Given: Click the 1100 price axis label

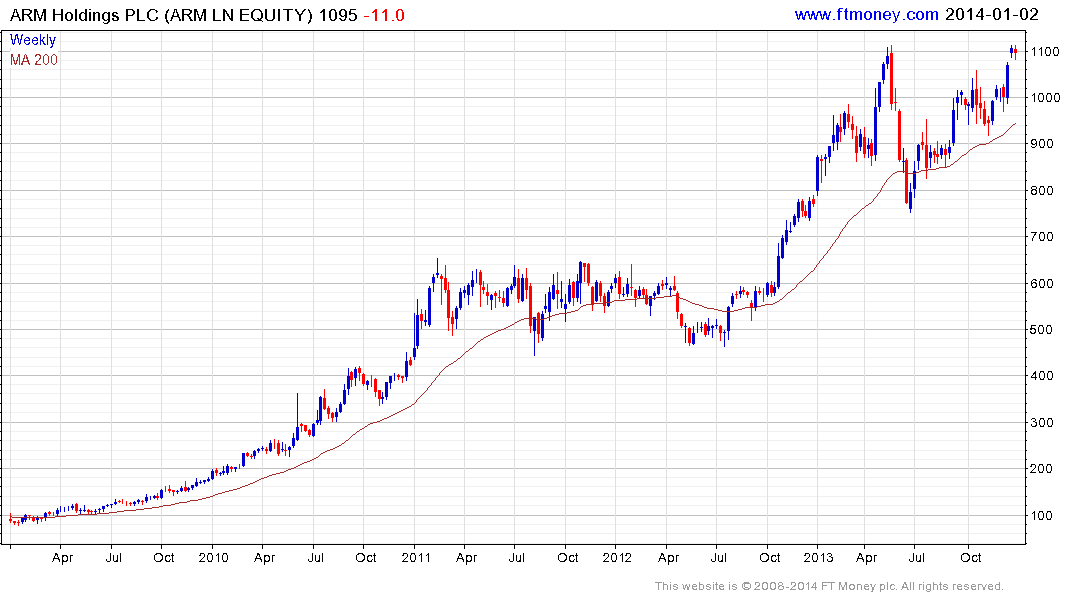Looking at the screenshot, I should pyautogui.click(x=1045, y=51).
